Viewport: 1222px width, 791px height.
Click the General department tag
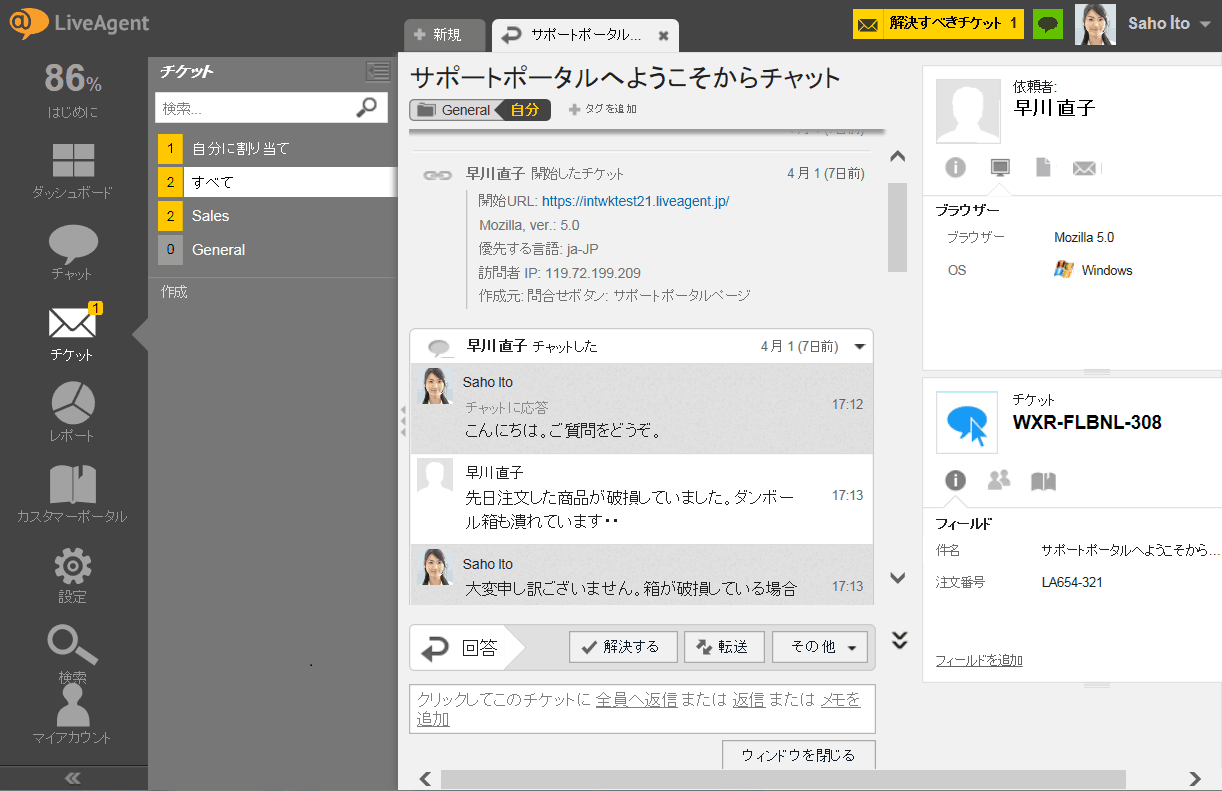(x=454, y=110)
